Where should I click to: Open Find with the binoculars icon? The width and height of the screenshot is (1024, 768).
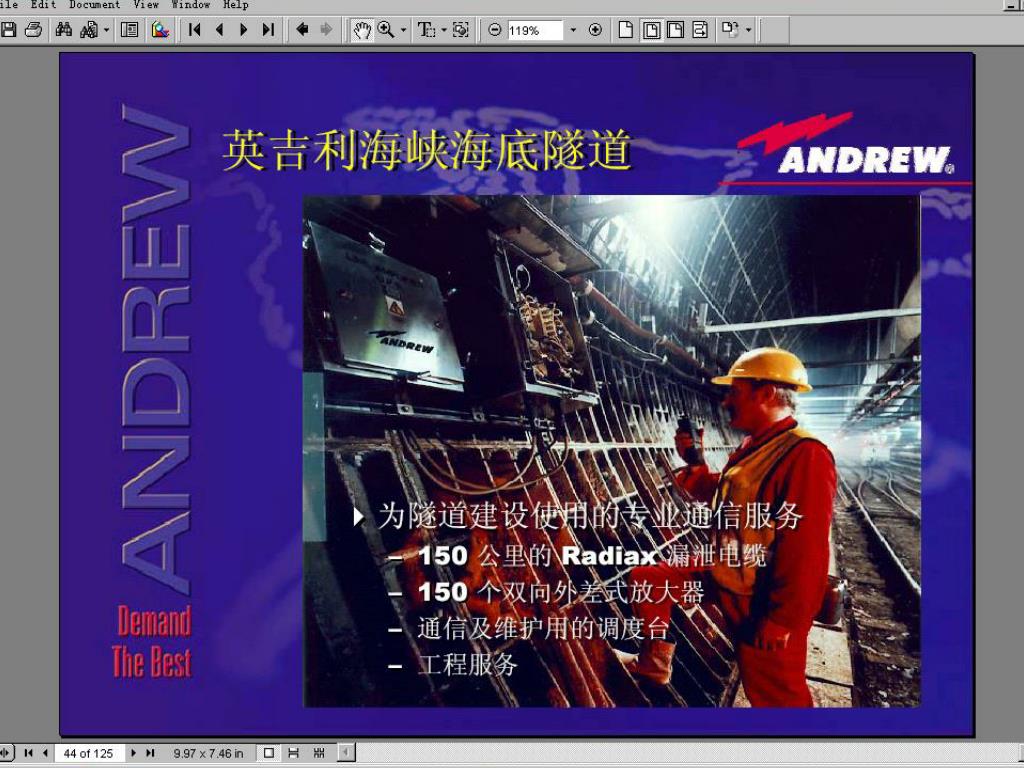click(63, 30)
